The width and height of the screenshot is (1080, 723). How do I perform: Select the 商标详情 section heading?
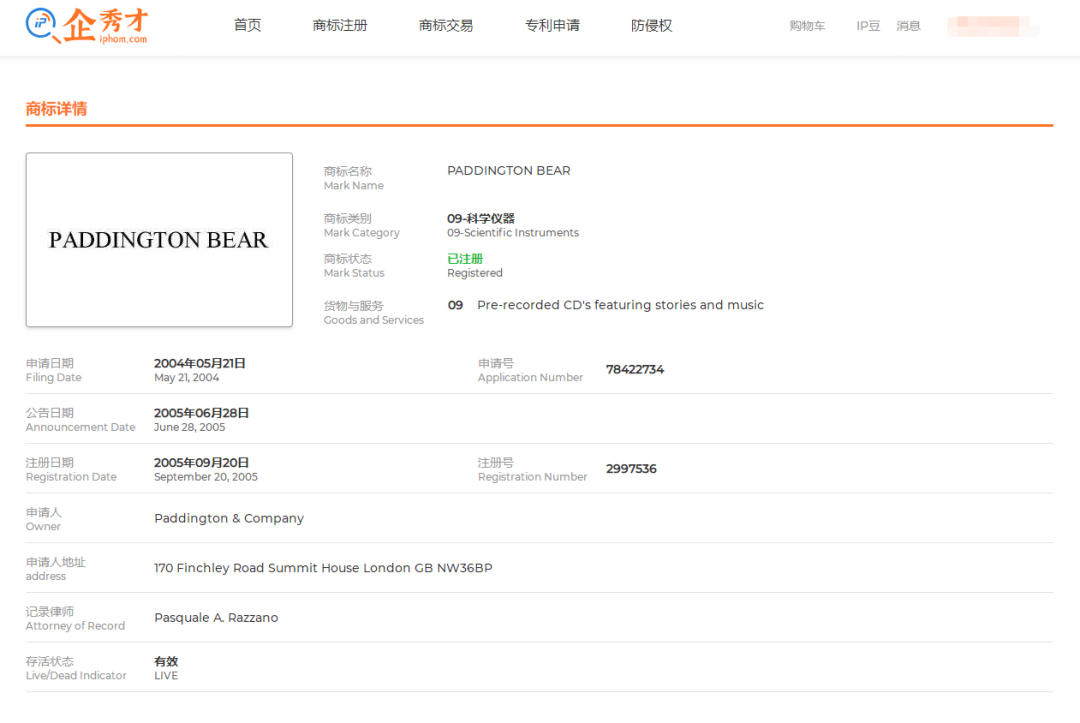56,109
